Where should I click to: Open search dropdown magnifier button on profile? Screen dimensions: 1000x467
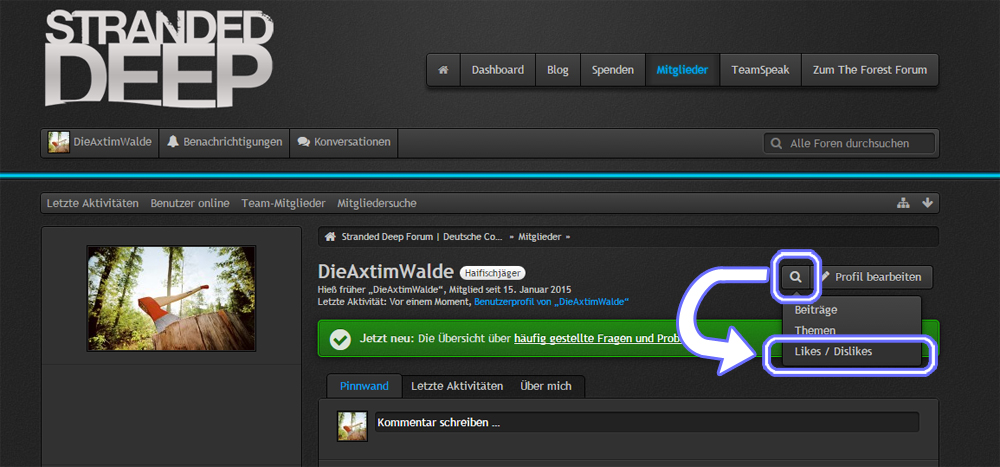pos(796,276)
